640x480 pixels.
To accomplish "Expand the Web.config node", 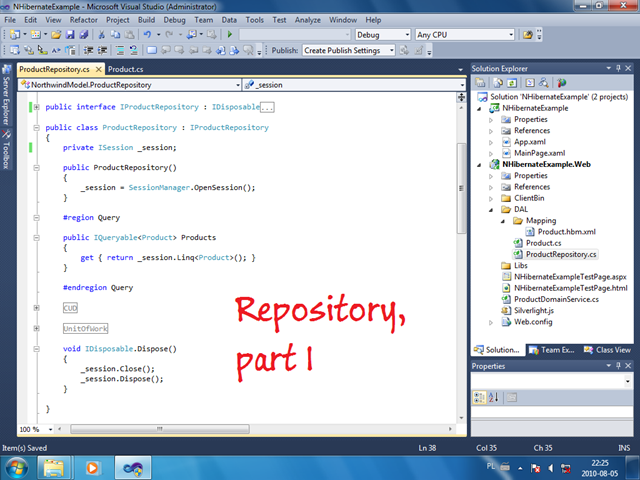I will [x=491, y=322].
